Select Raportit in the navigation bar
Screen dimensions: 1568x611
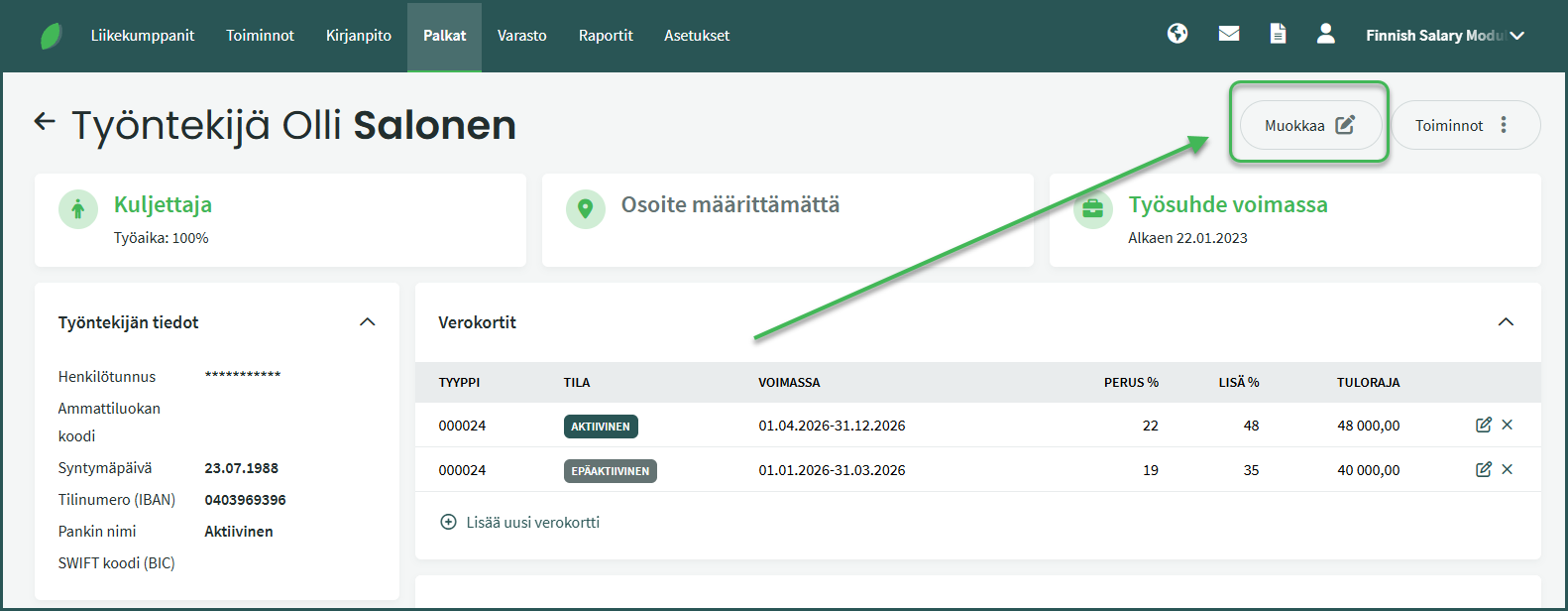pos(606,36)
